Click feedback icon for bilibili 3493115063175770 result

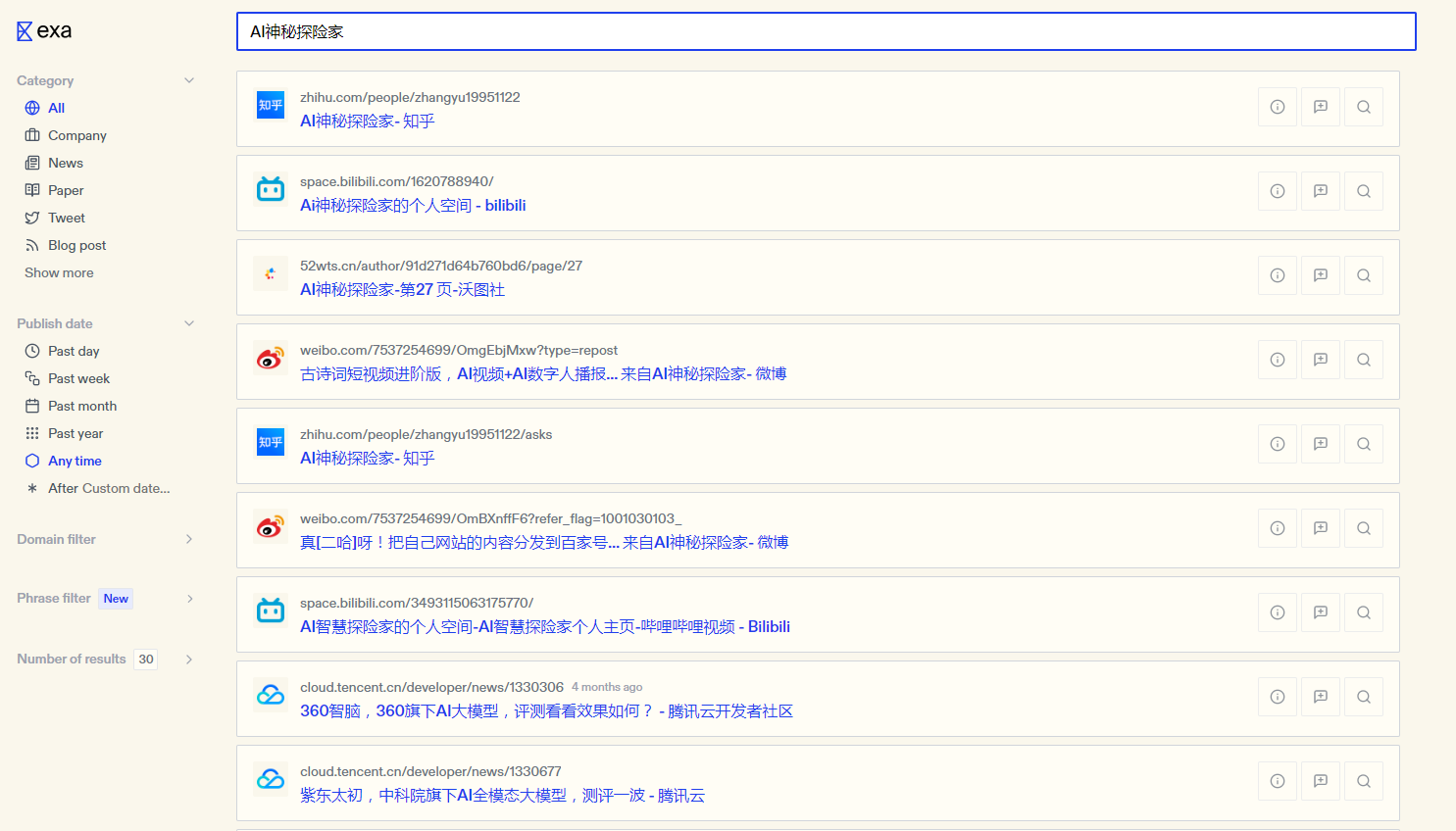(1321, 612)
